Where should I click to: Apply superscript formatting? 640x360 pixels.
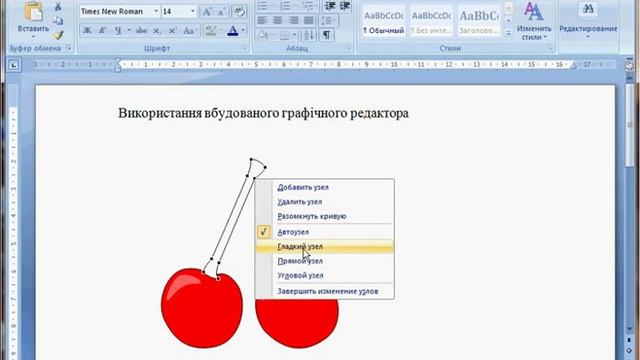click(x=172, y=31)
